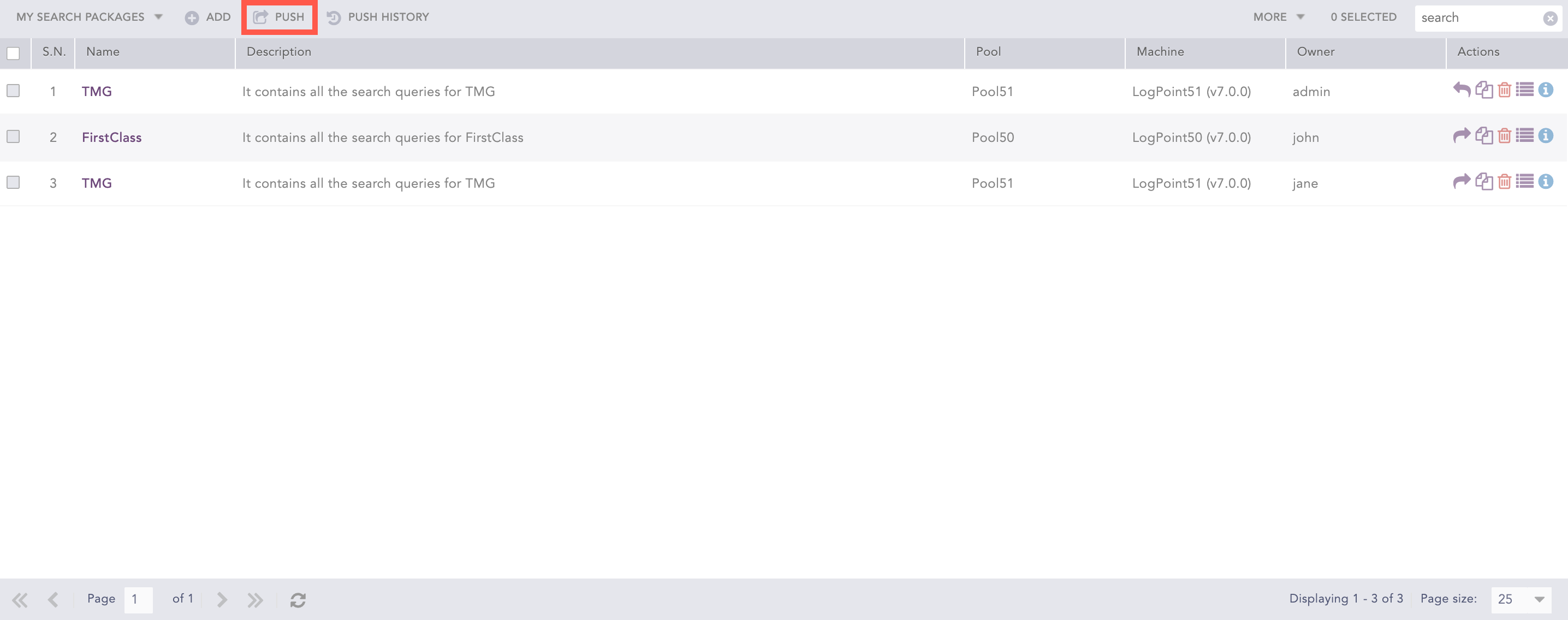
Task: Open Push History from the toolbar
Action: click(378, 17)
